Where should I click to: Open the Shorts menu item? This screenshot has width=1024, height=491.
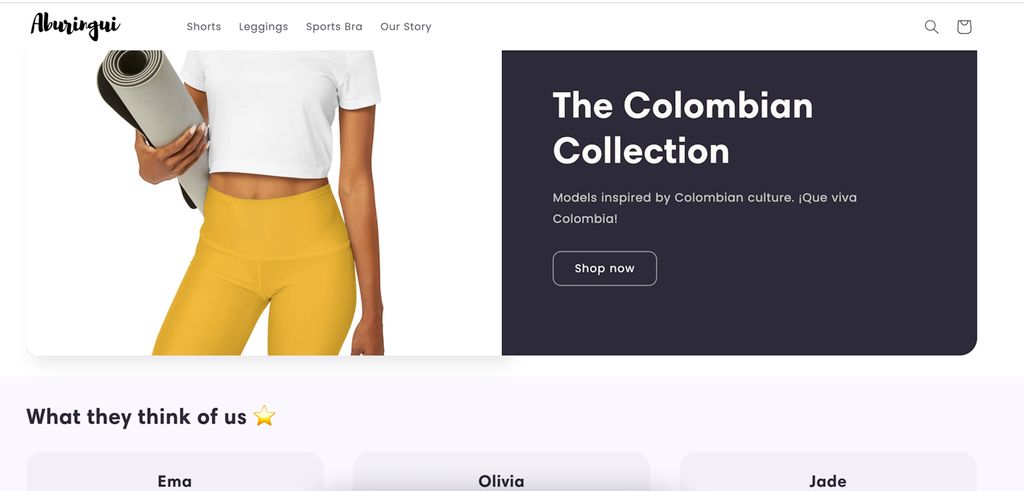coord(204,27)
